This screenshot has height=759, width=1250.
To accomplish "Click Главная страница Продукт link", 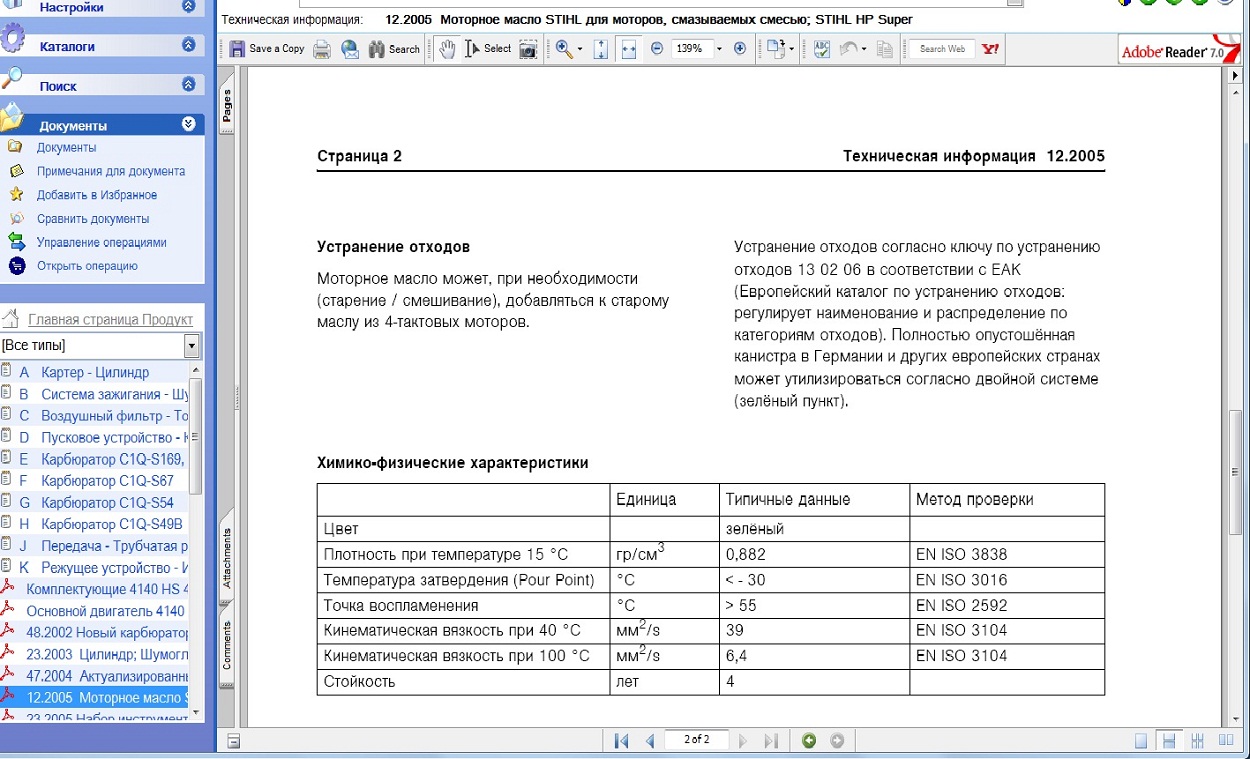I will point(110,320).
